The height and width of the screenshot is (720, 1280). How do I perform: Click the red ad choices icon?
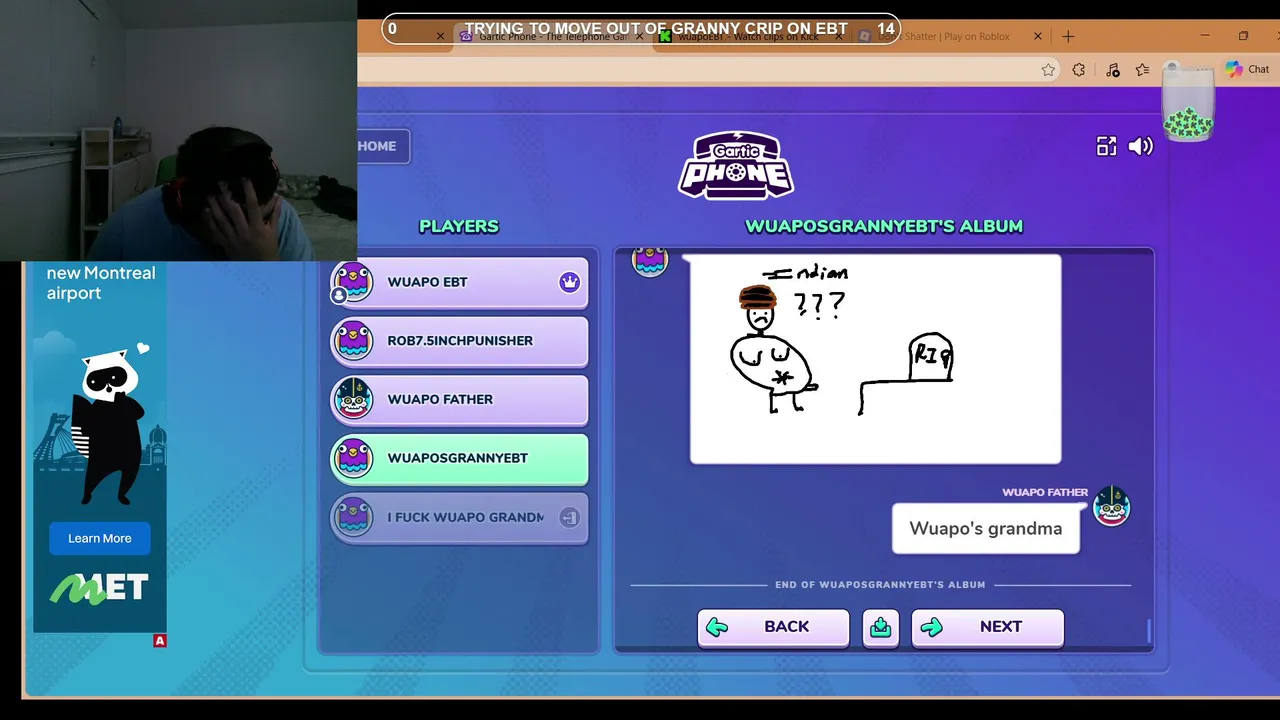point(160,641)
